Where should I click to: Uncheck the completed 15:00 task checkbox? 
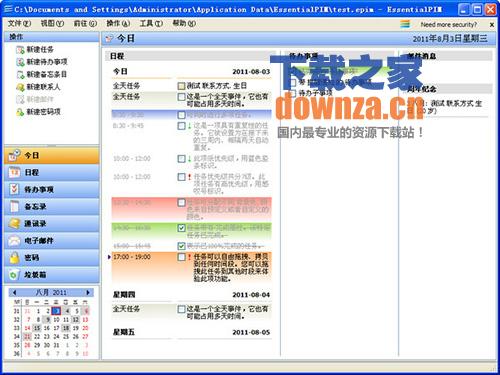181,246
